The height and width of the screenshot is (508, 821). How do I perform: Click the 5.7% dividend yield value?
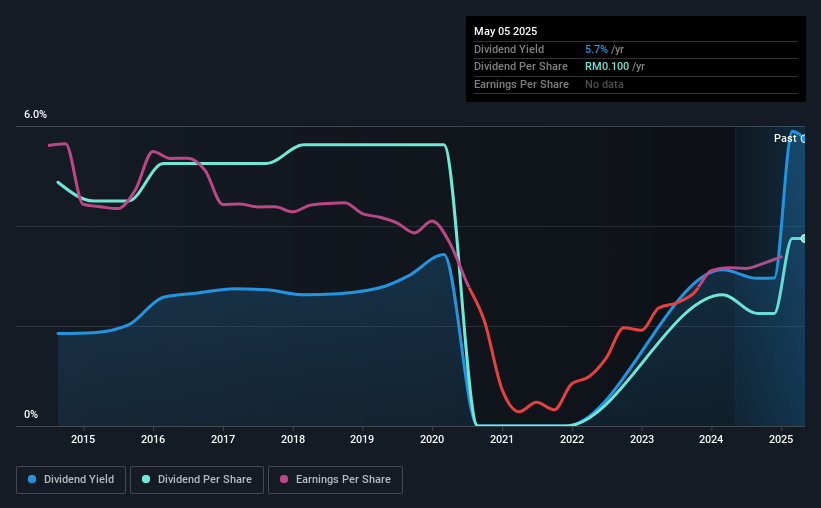click(596, 49)
